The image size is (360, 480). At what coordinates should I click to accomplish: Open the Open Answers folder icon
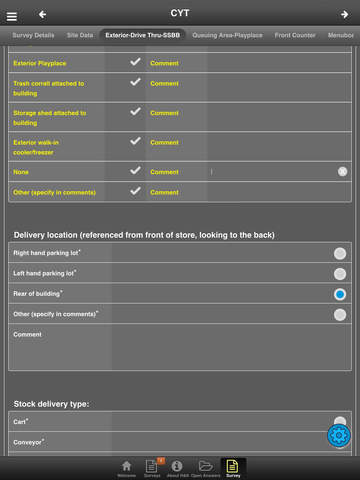click(205, 468)
